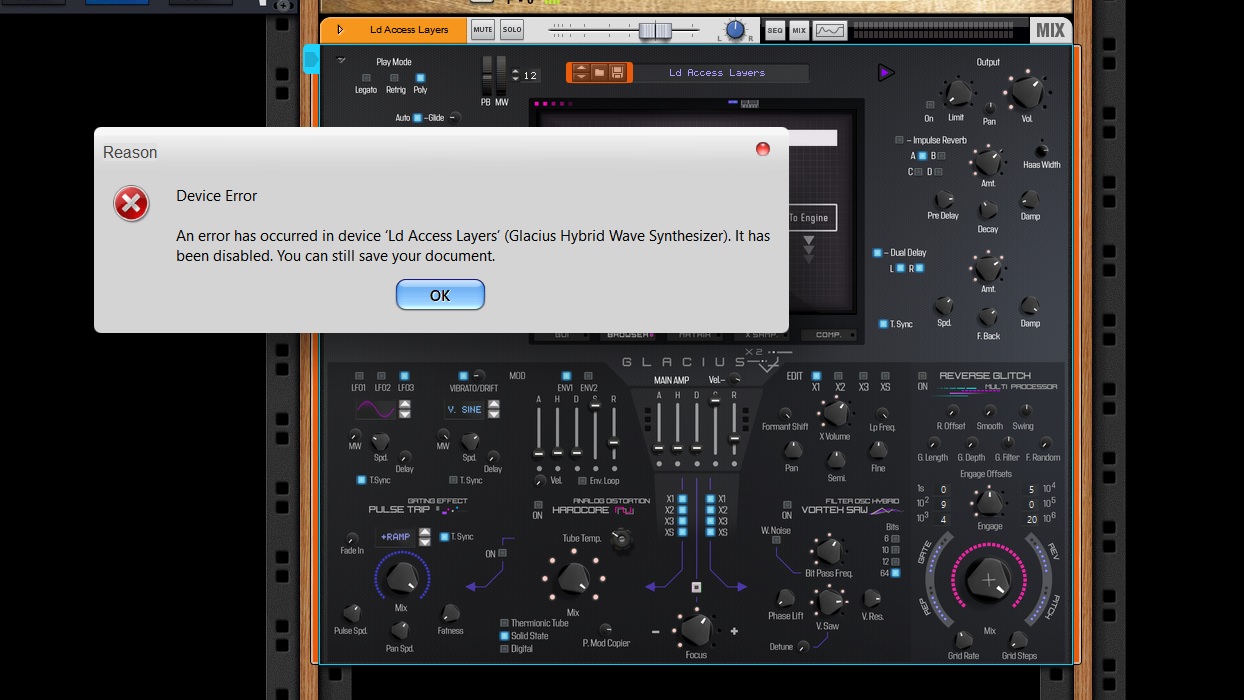The height and width of the screenshot is (700, 1244).
Task: Click the Pulse Trip Mix knob
Action: [401, 577]
